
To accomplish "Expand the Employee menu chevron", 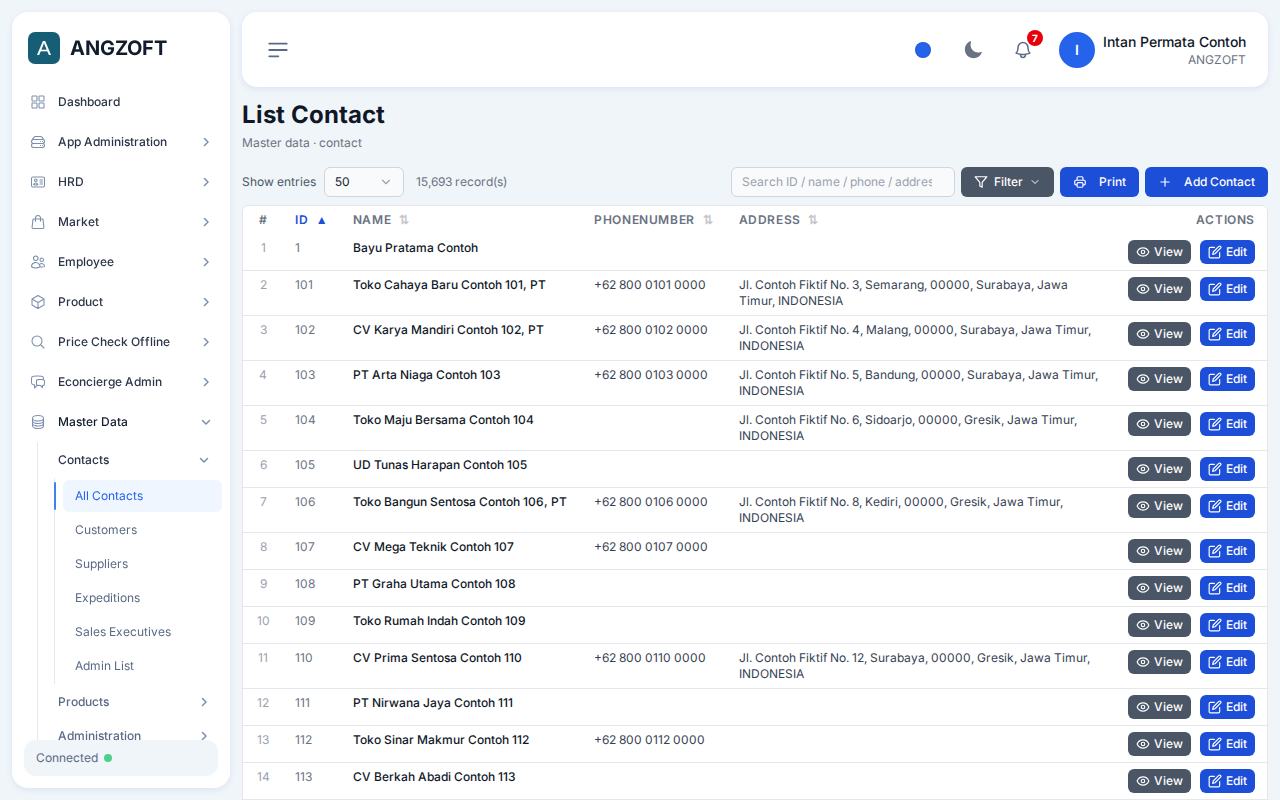I will pos(206,262).
